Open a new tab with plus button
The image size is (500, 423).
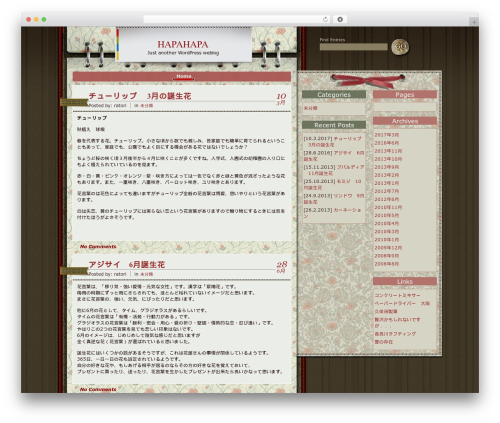pos(474,22)
